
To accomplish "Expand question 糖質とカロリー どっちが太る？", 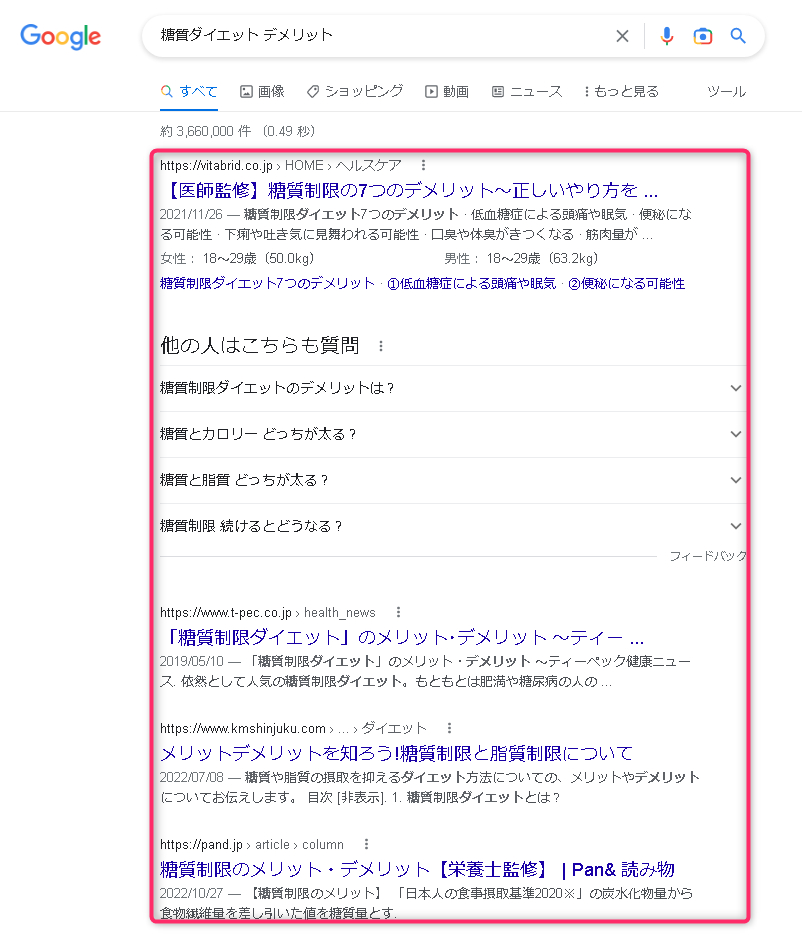I will point(453,434).
